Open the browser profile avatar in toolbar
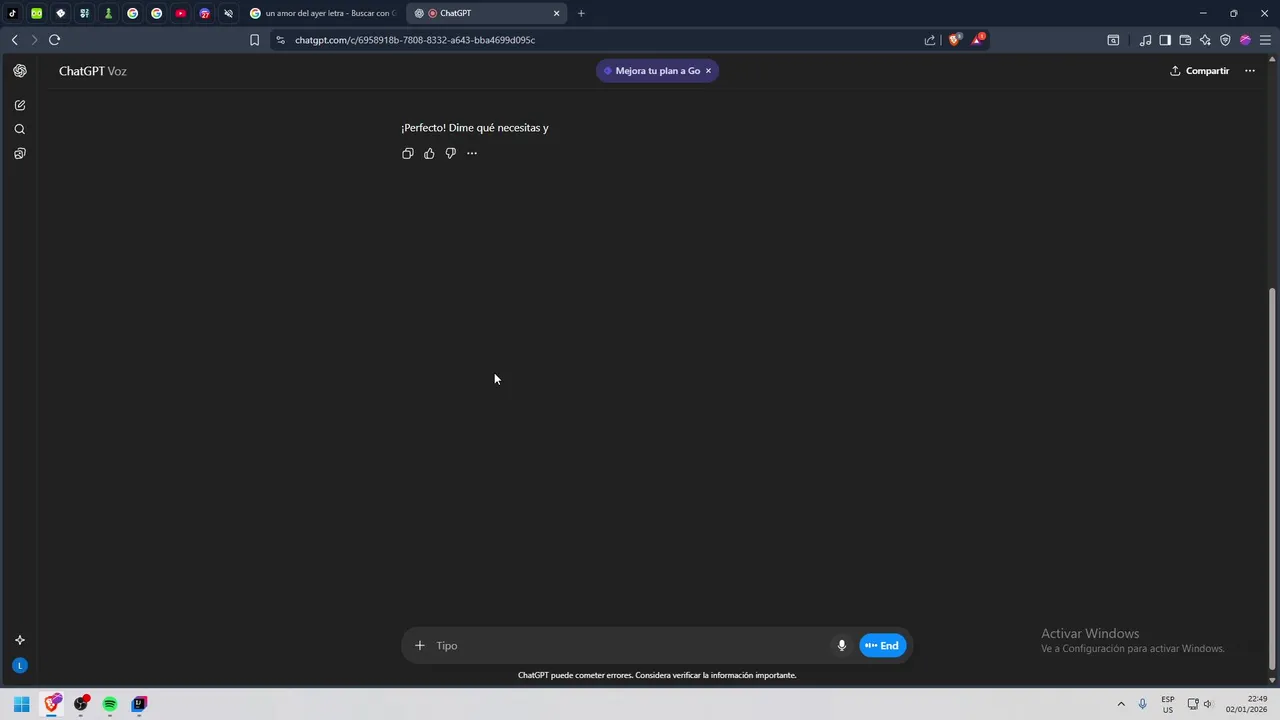This screenshot has height=720, width=1280. coord(1245,40)
